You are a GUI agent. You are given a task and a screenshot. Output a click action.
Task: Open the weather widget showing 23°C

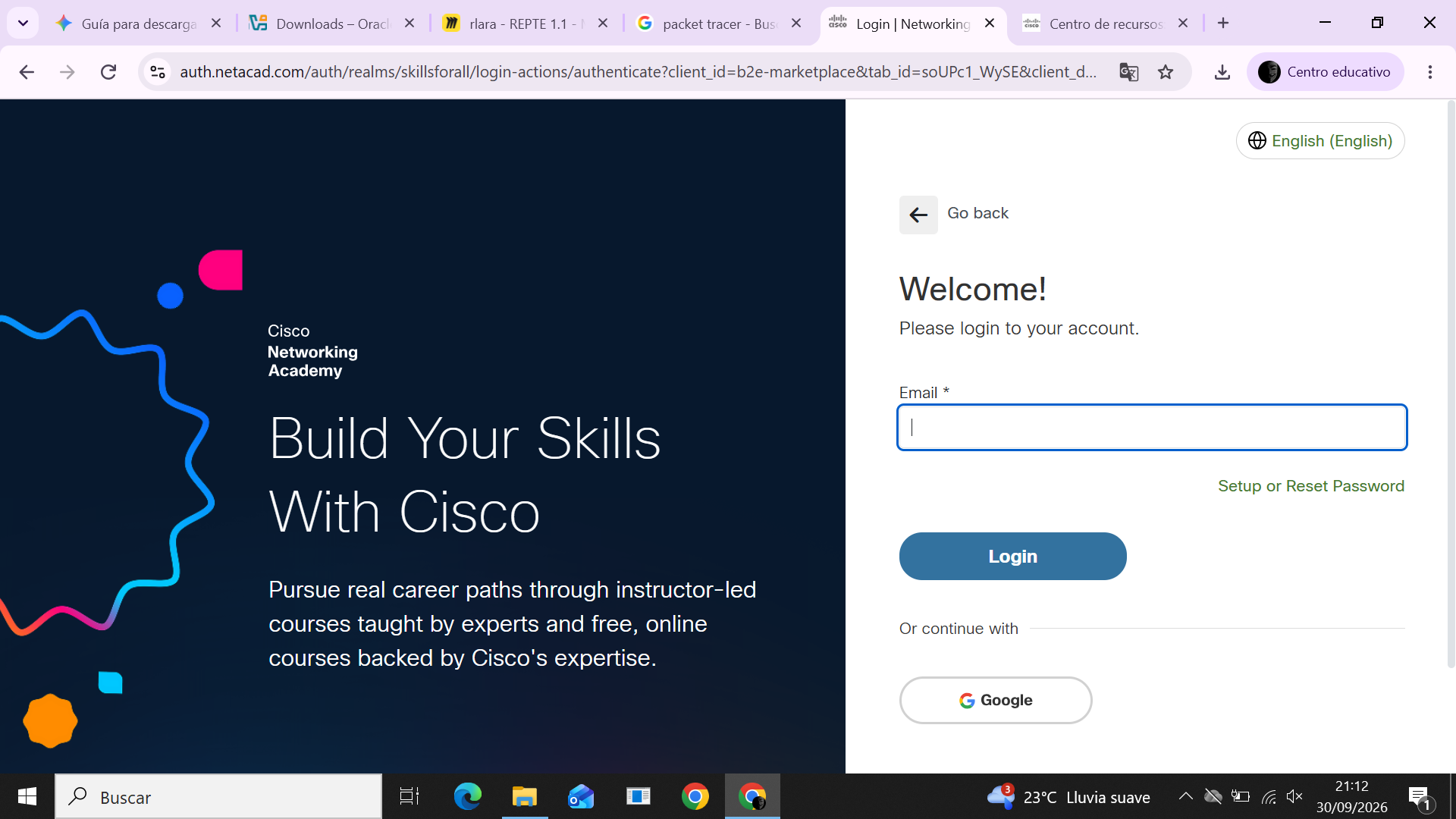tap(1068, 797)
